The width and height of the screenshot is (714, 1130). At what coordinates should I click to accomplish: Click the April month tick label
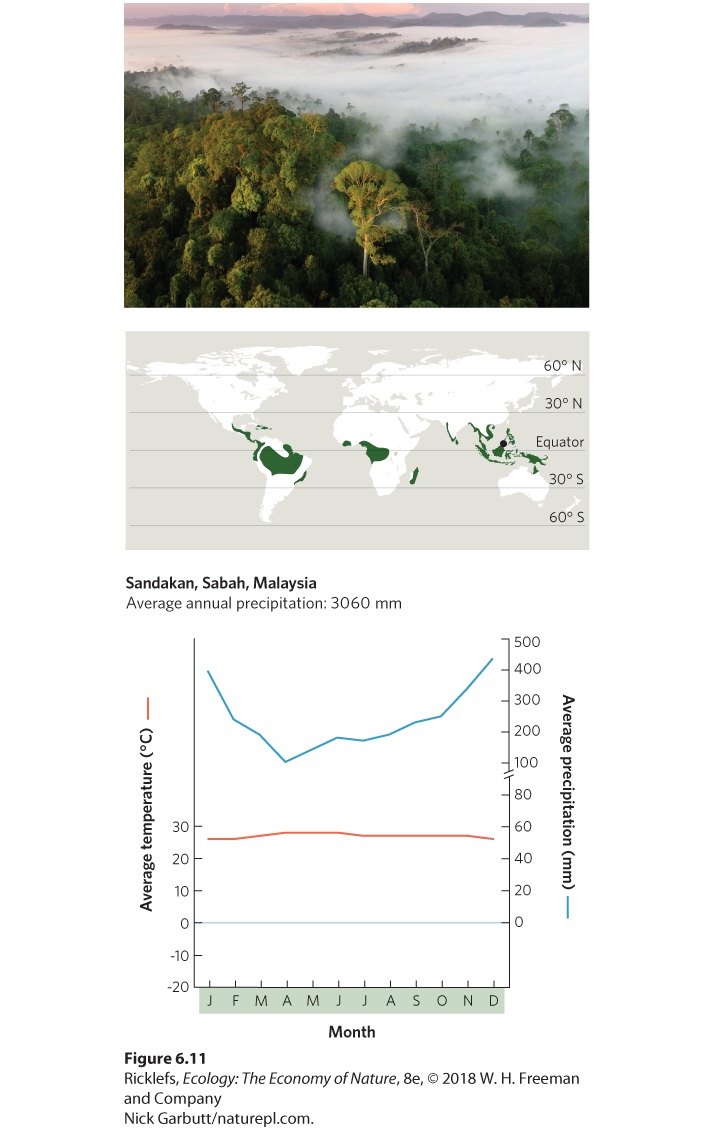click(x=287, y=1001)
